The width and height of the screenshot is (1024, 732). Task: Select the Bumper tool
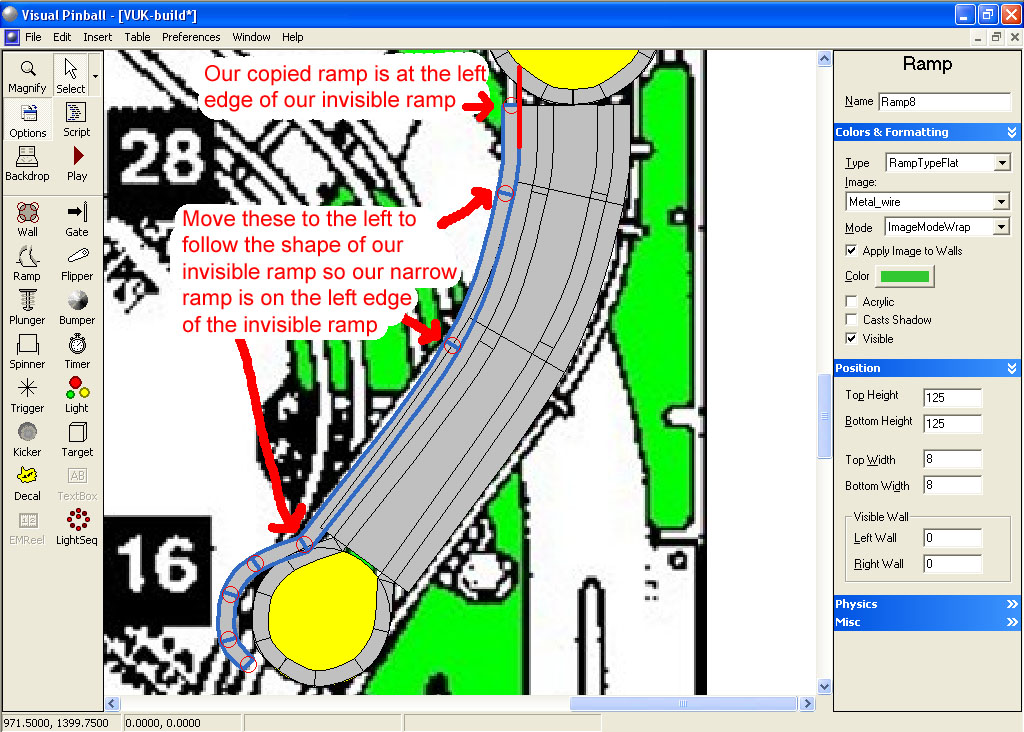click(x=77, y=307)
